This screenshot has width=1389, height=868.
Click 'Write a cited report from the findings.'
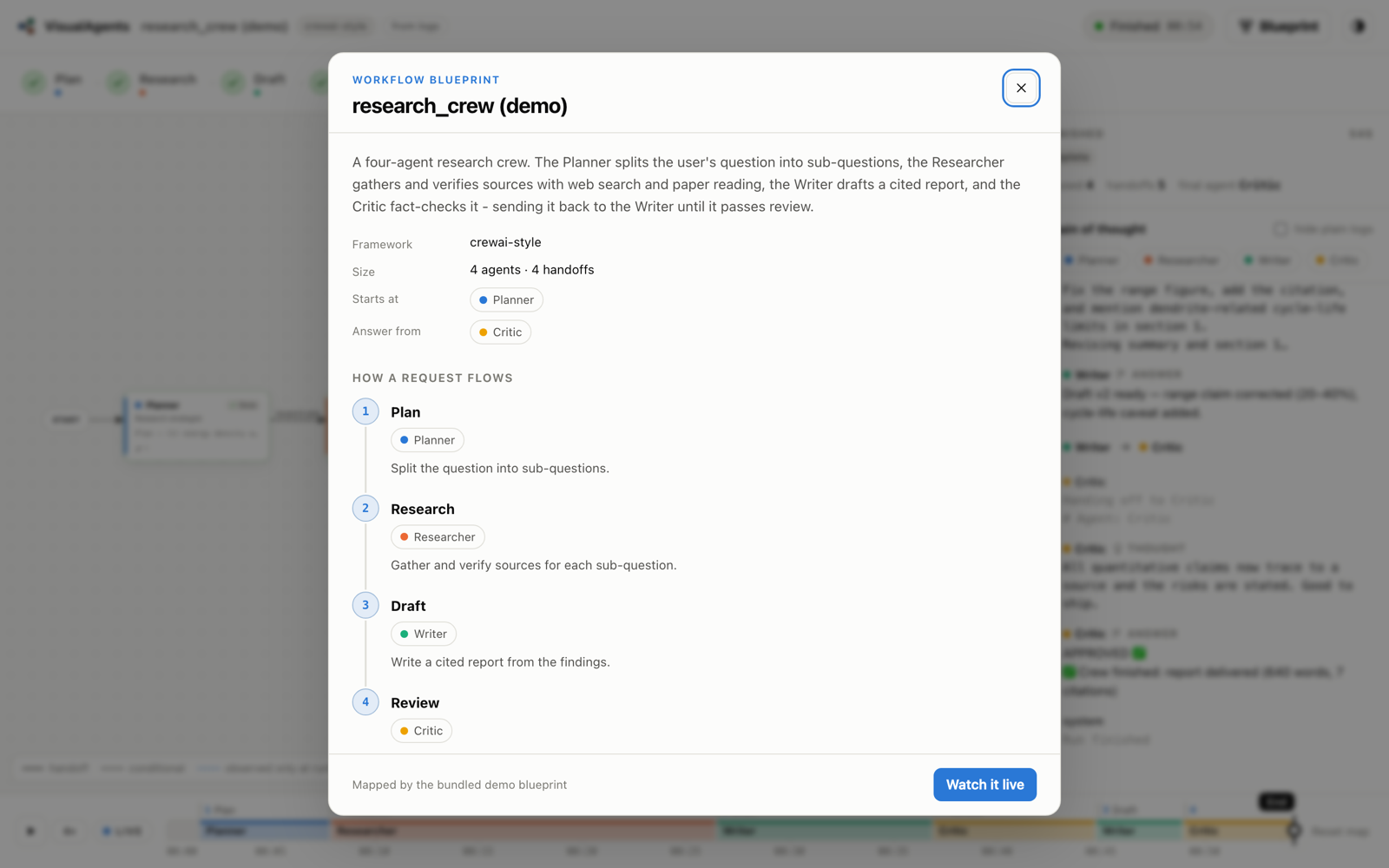[x=500, y=662]
